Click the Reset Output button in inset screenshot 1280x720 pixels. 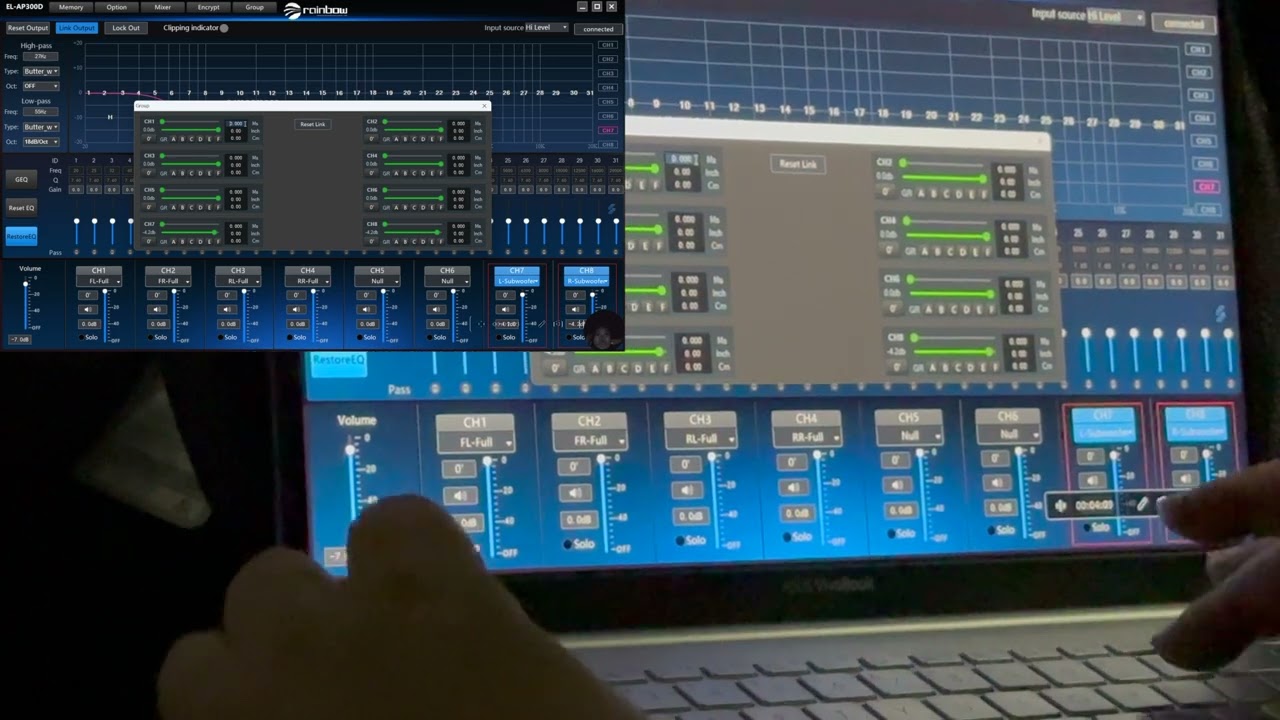(x=28, y=28)
